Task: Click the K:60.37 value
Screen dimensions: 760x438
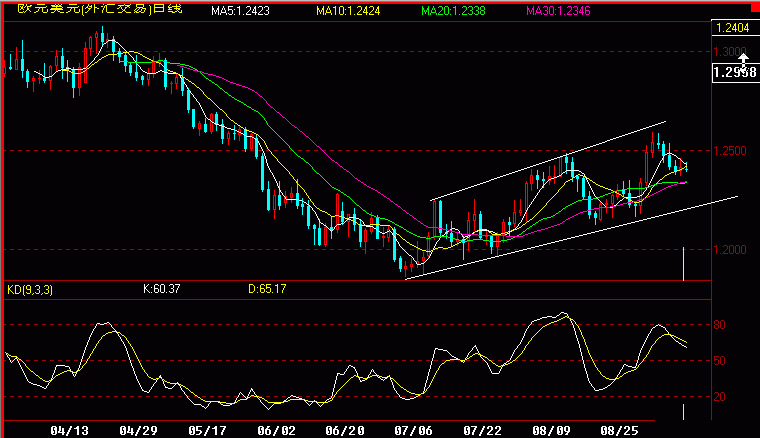Action: pyautogui.click(x=162, y=289)
